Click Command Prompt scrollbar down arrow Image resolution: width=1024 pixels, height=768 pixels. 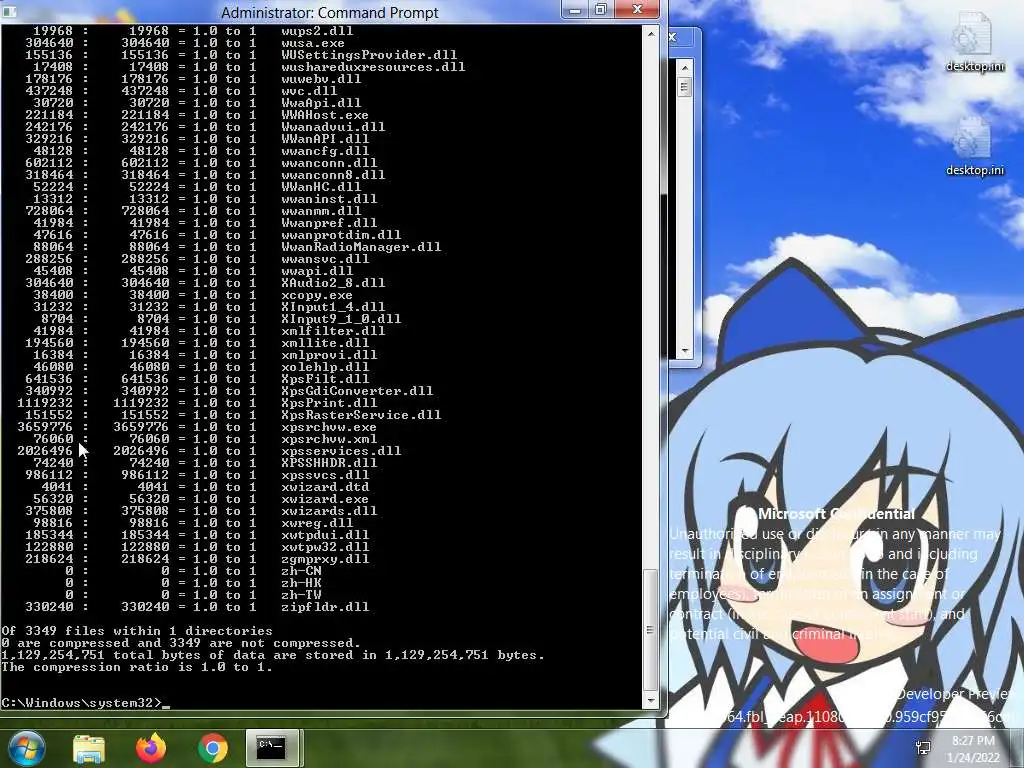650,701
